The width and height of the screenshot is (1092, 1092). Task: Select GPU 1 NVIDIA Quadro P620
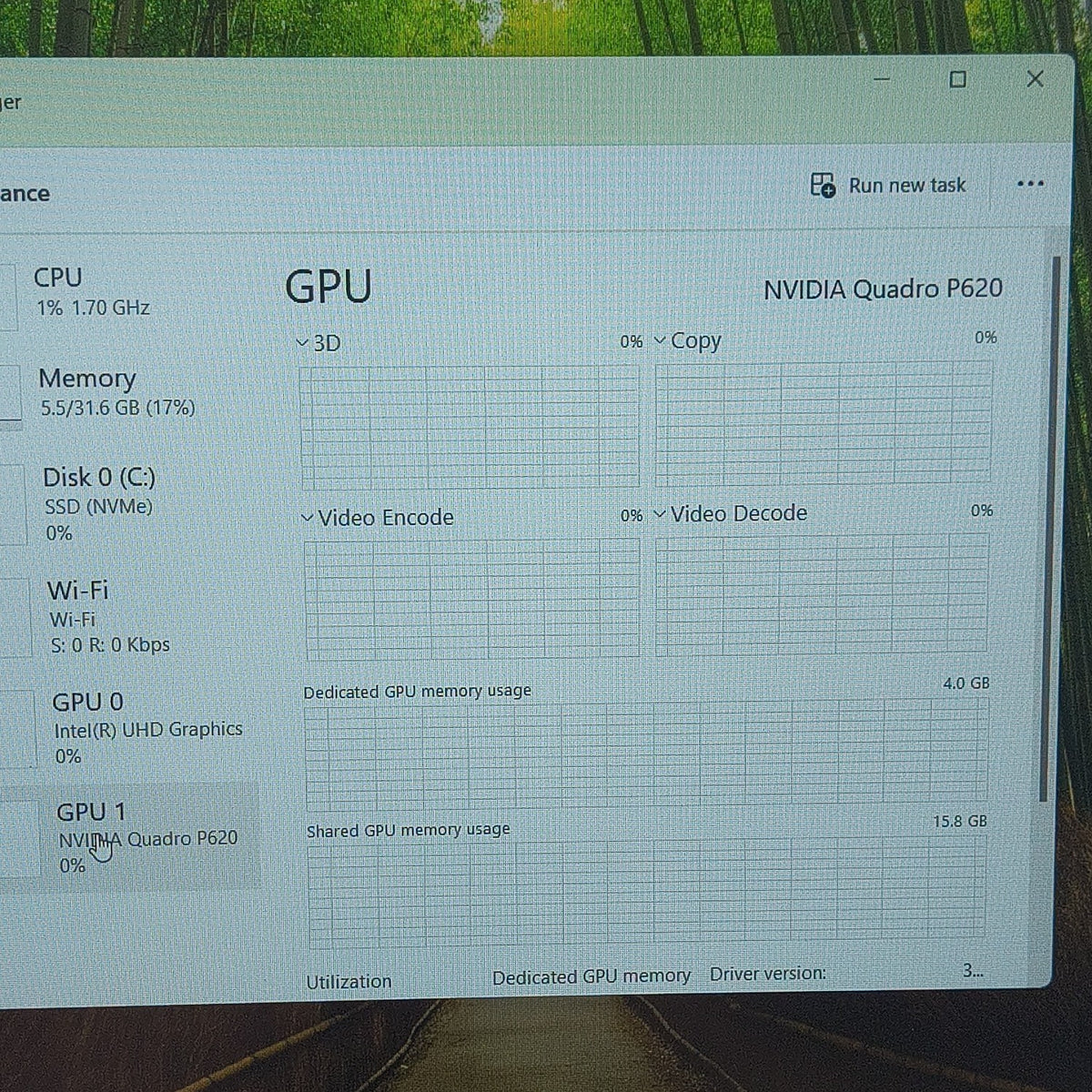pyautogui.click(x=127, y=838)
